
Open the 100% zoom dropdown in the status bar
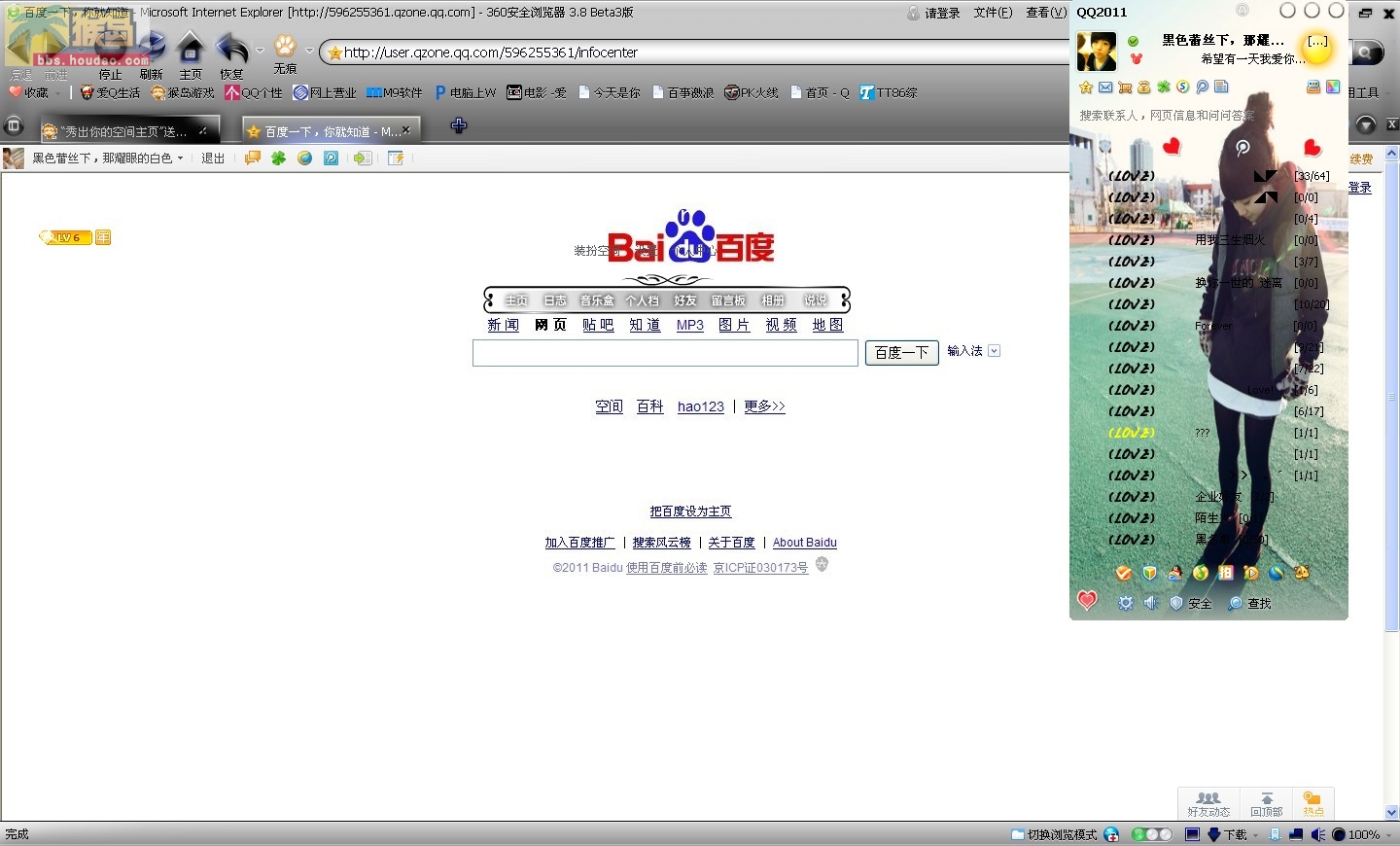pyautogui.click(x=1388, y=835)
